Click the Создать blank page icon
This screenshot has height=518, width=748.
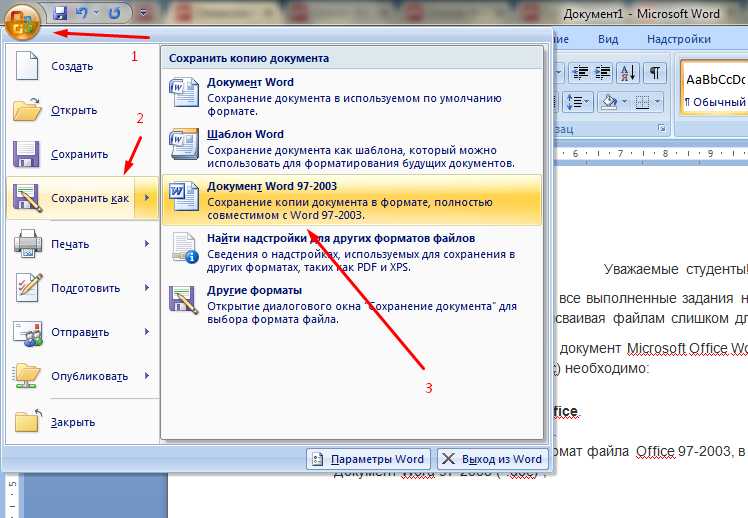pos(27,66)
